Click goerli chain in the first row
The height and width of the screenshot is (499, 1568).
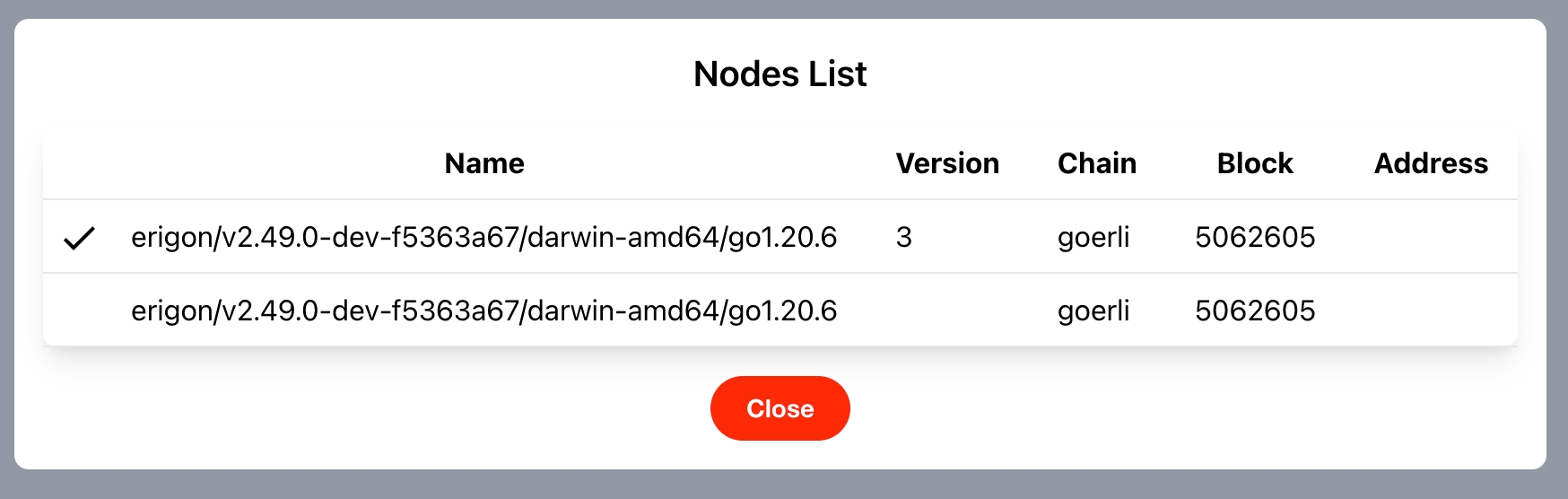[x=1093, y=237]
